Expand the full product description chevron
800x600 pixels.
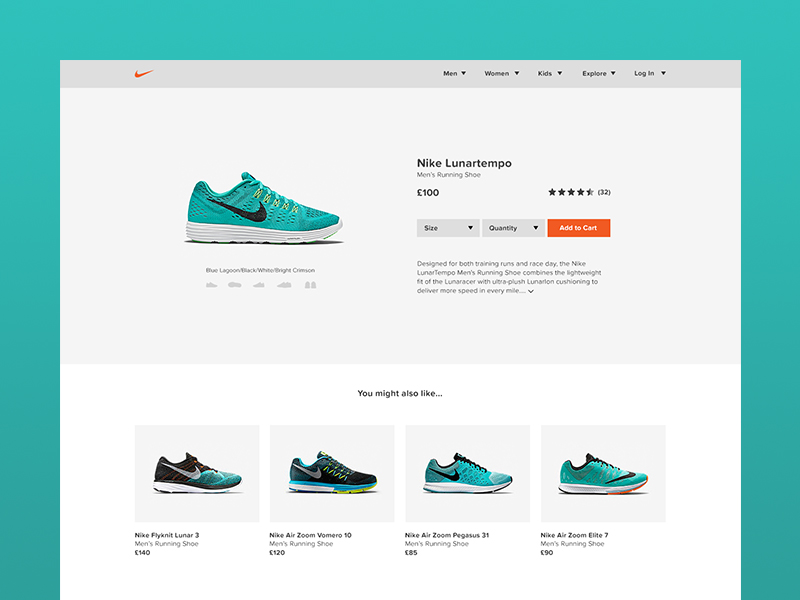(531, 291)
